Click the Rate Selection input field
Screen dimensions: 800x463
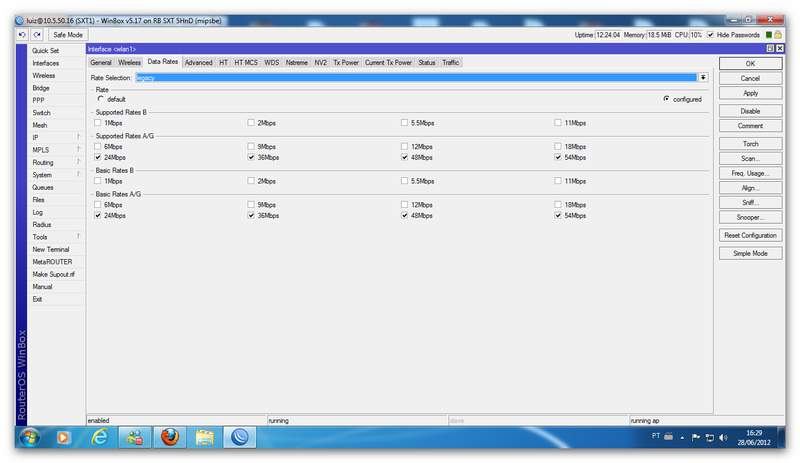click(x=416, y=78)
